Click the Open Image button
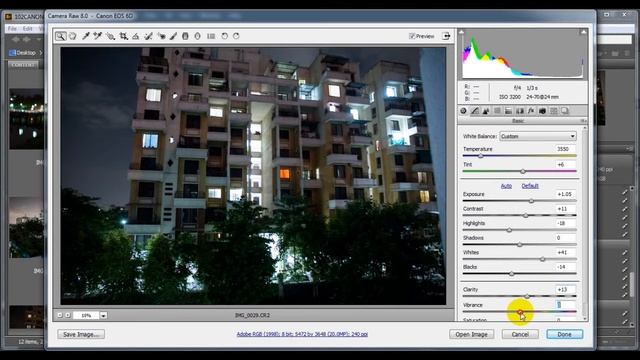The width and height of the screenshot is (640, 360). point(471,334)
